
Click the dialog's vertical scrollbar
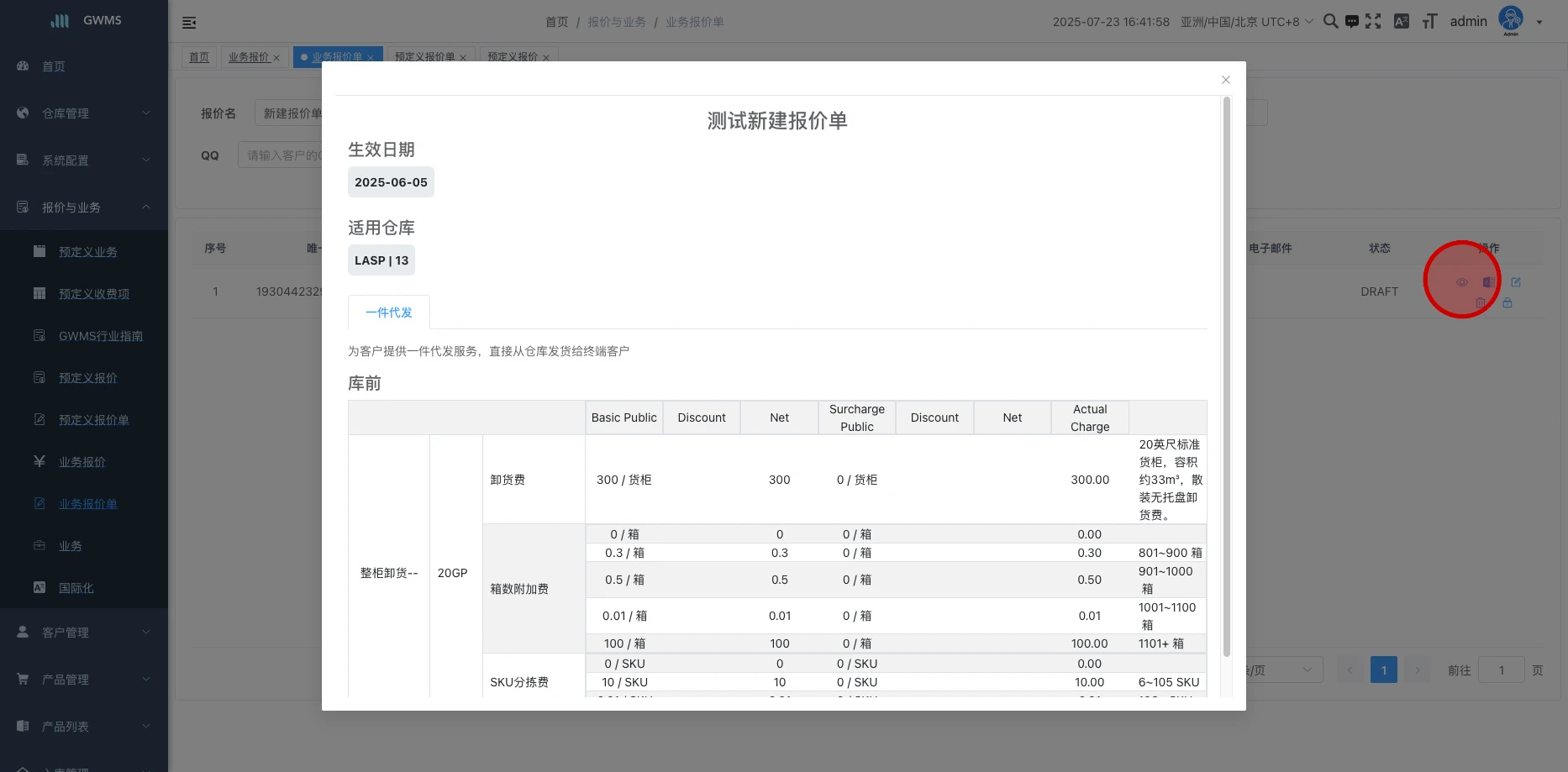pyautogui.click(x=1226, y=378)
